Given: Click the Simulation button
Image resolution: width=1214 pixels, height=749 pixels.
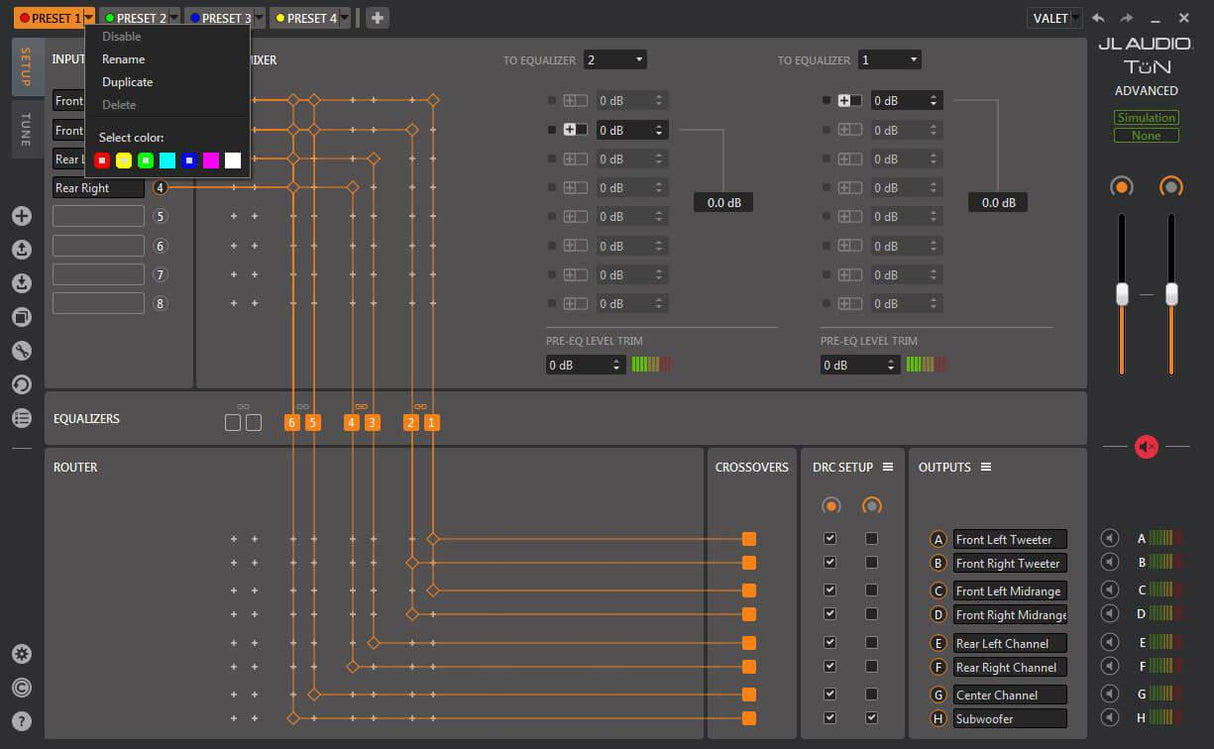Looking at the screenshot, I should point(1146,118).
